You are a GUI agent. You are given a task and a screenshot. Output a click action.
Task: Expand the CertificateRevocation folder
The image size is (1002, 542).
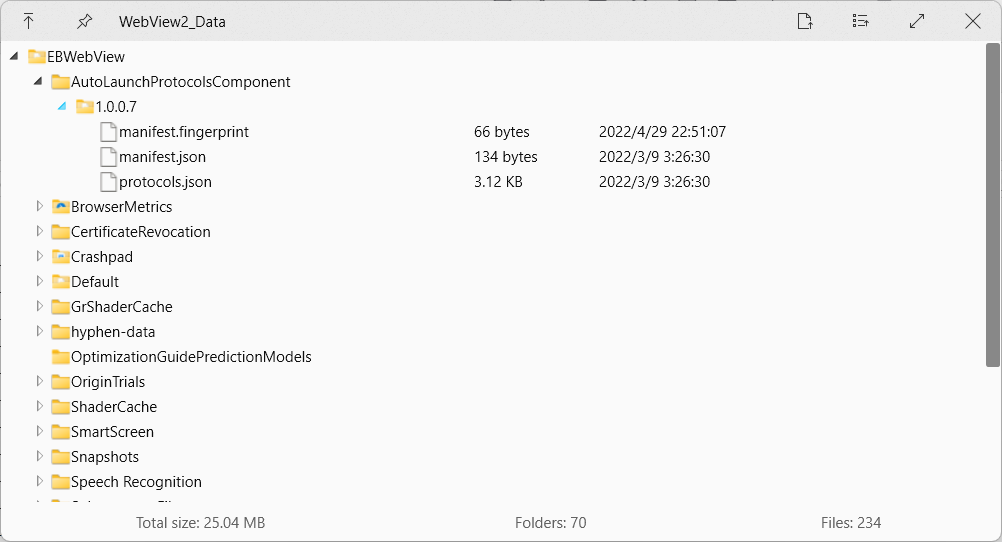pos(40,232)
